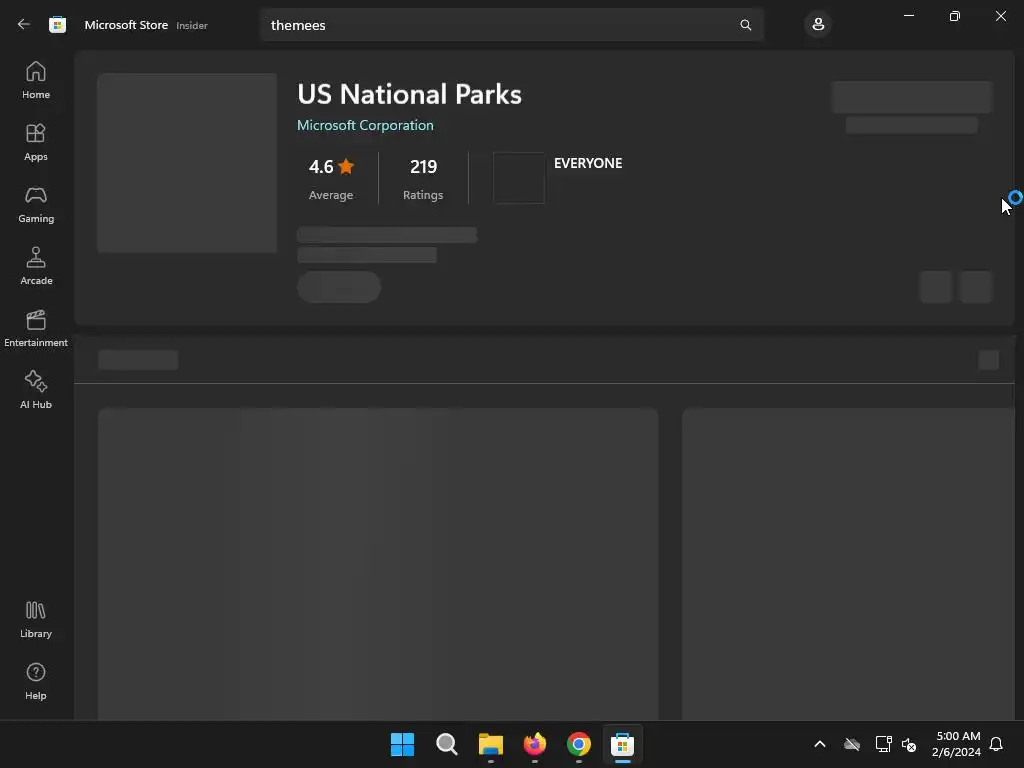The image size is (1024, 768).
Task: Click the OneDrive tray icon
Action: point(852,744)
